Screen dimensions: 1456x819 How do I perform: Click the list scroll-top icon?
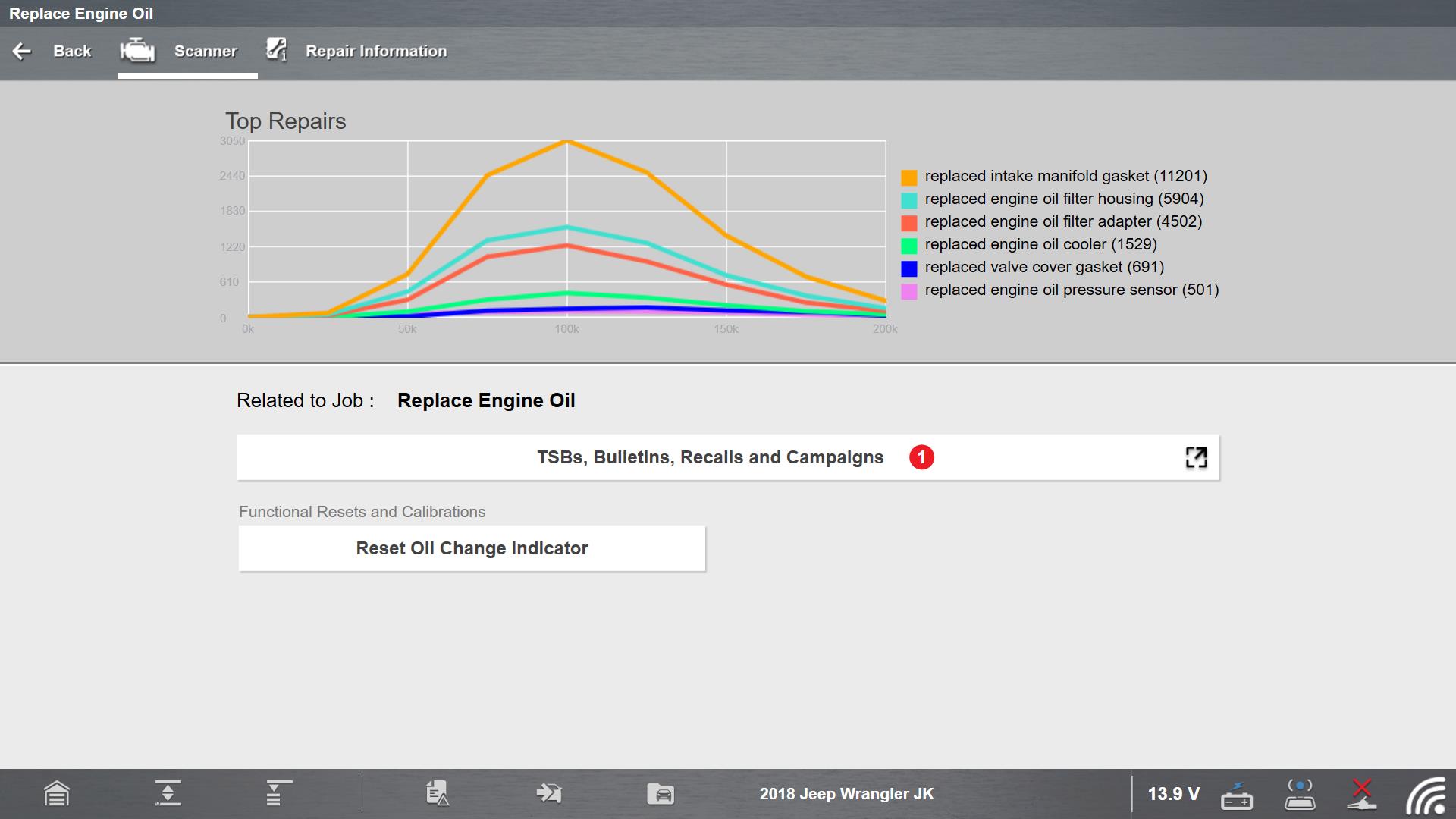click(278, 794)
